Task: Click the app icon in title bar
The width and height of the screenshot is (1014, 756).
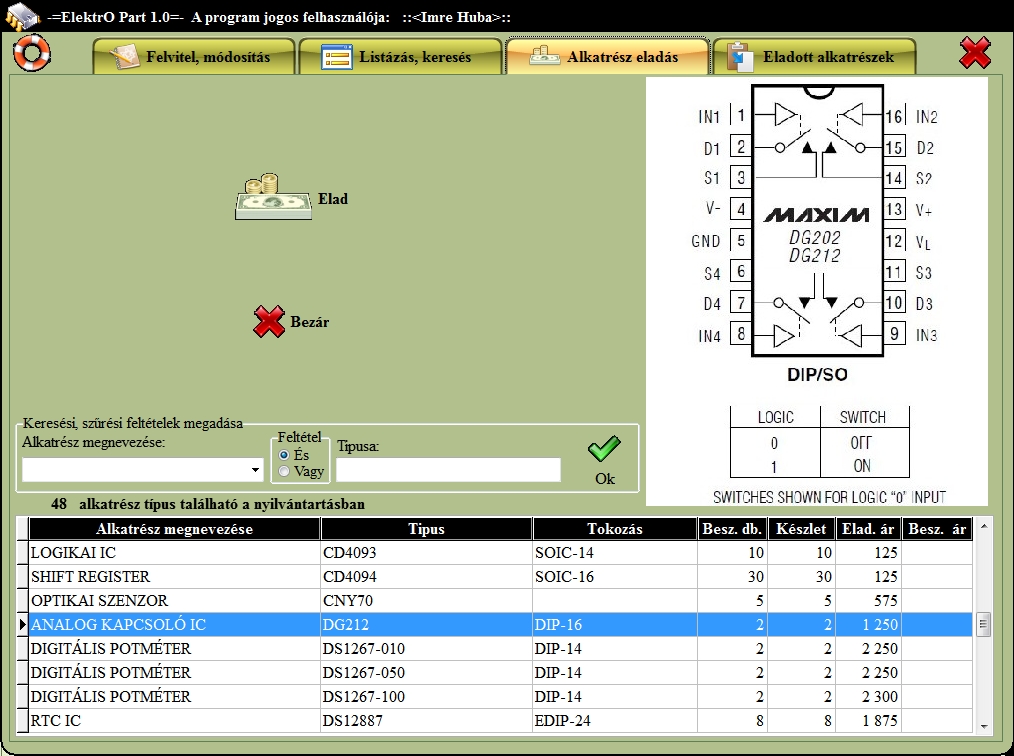Action: 22,16
